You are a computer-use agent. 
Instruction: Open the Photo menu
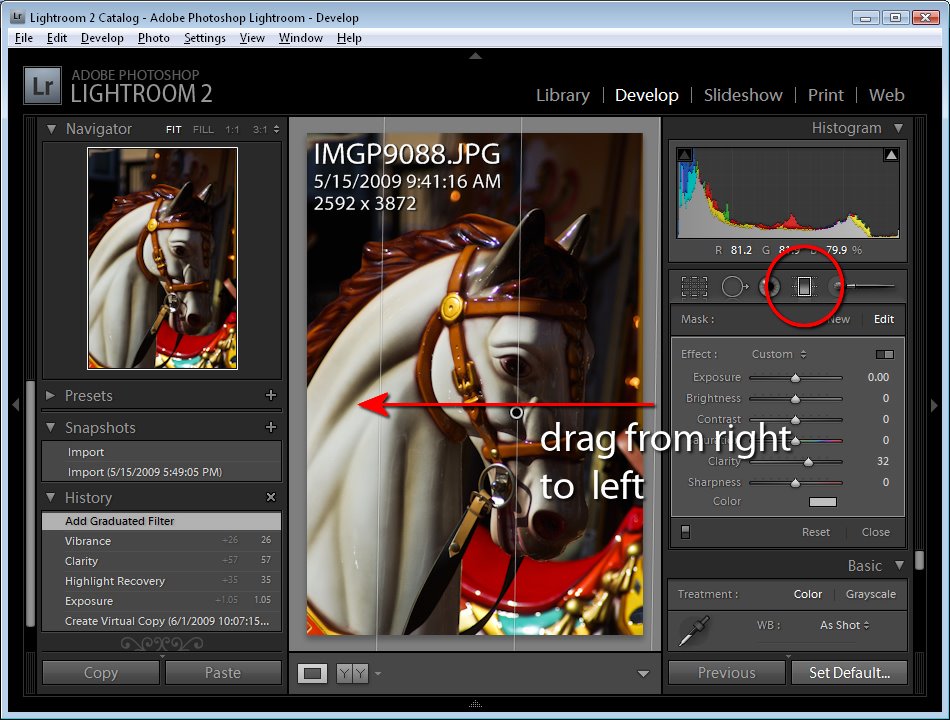click(153, 38)
